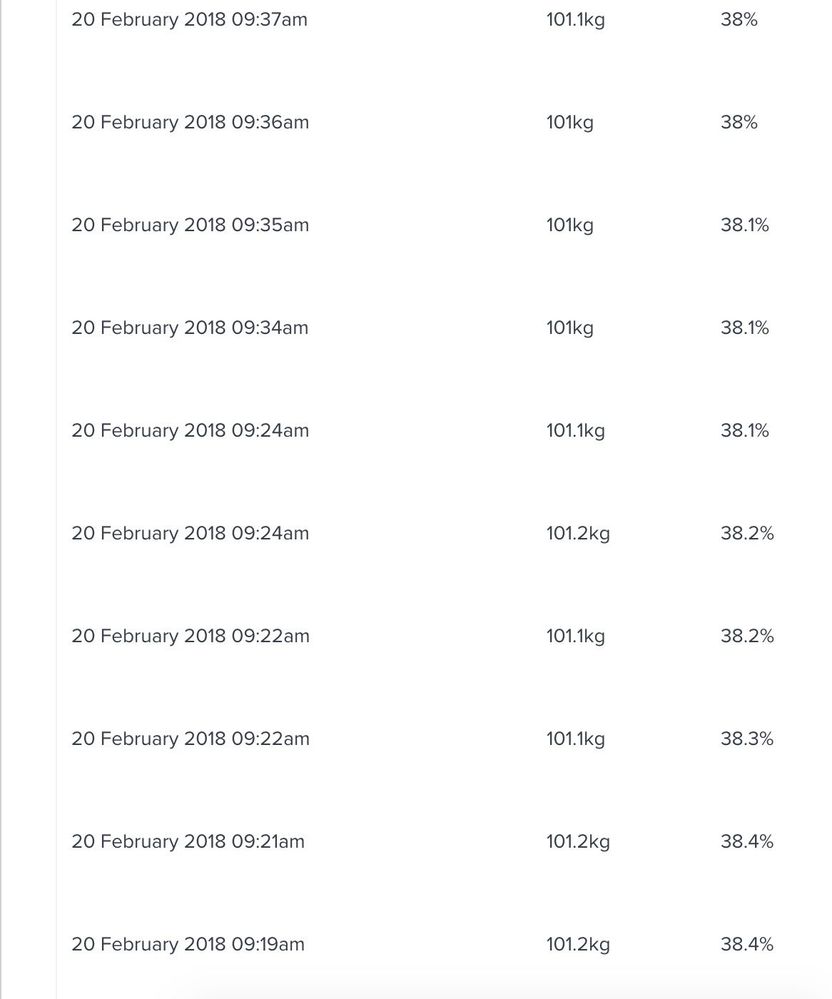This screenshot has width=832, height=999.
Task: Select the 101kg weight for 09:36am
Action: (x=570, y=122)
